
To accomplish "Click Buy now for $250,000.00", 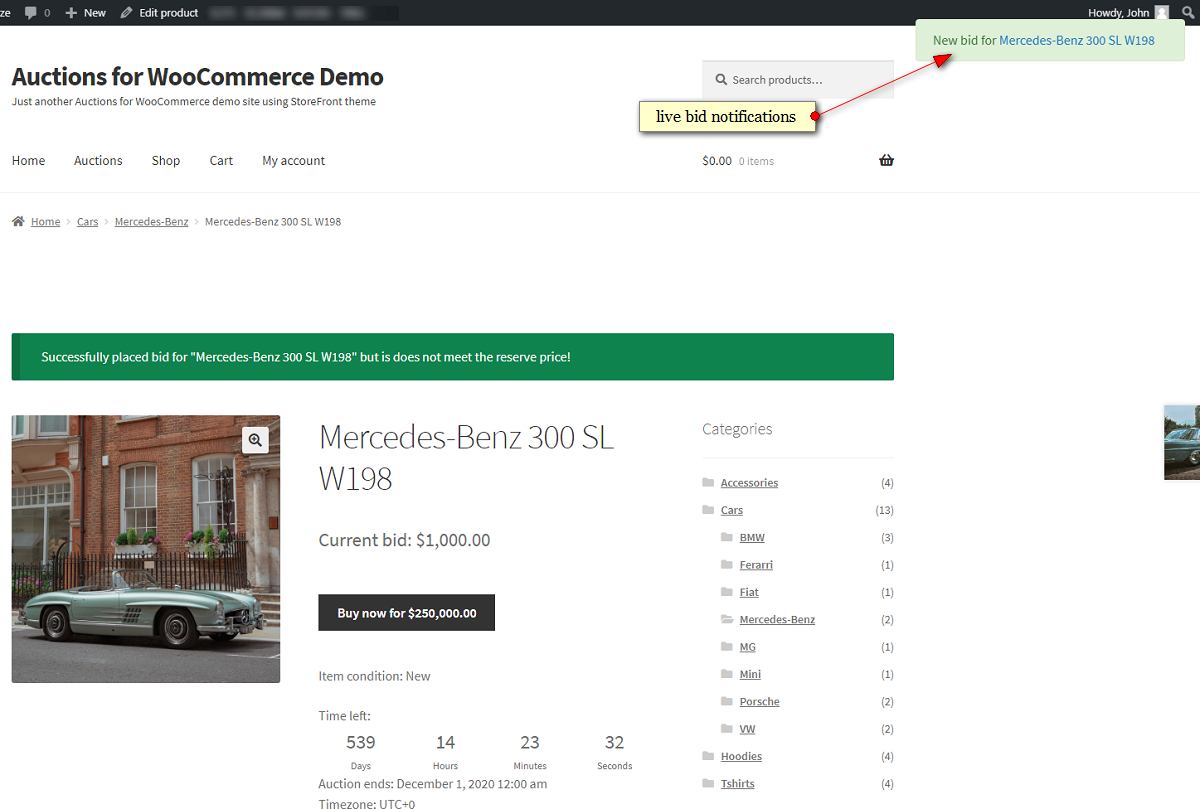I will pyautogui.click(x=406, y=612).
